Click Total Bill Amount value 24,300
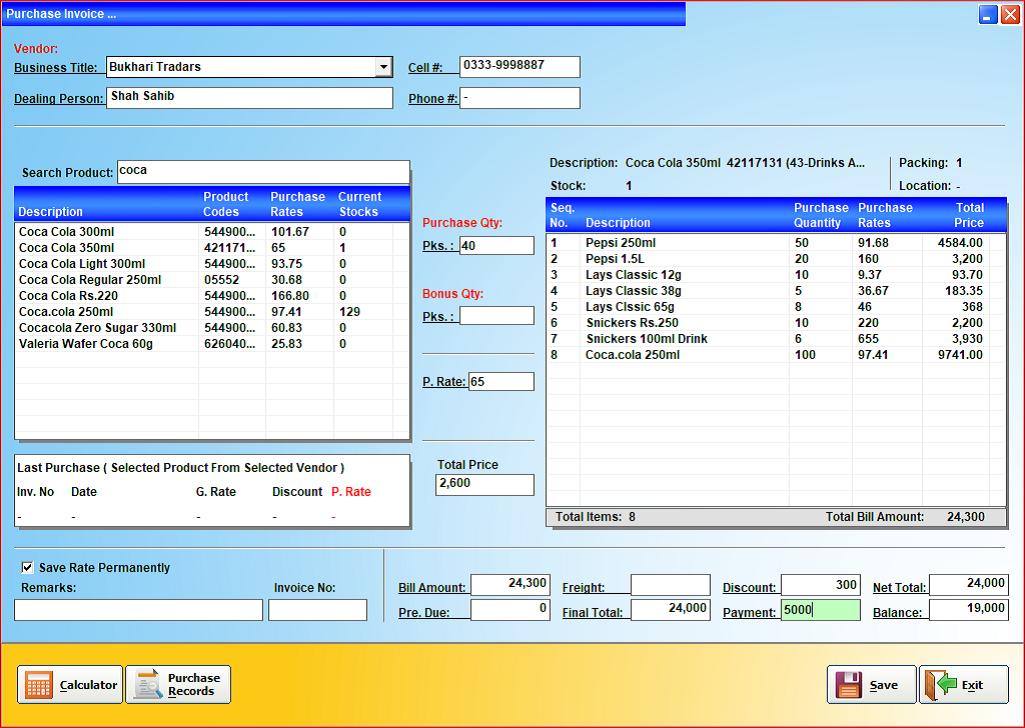This screenshot has height=728, width=1025. pos(966,517)
